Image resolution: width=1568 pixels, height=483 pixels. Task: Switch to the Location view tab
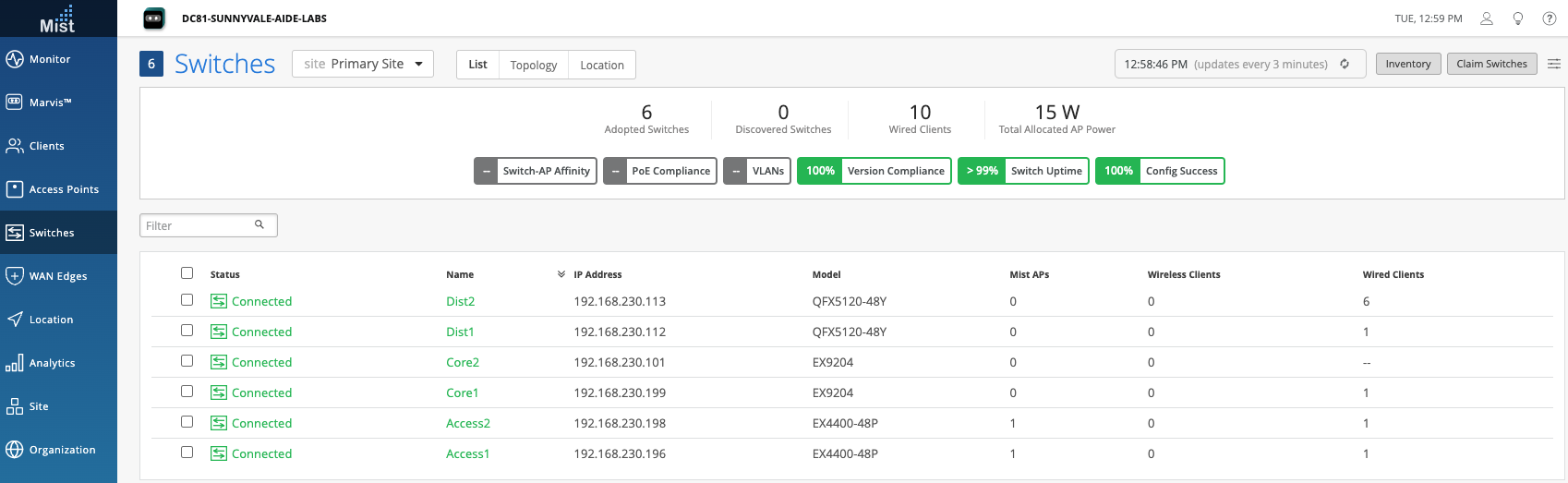coord(601,65)
